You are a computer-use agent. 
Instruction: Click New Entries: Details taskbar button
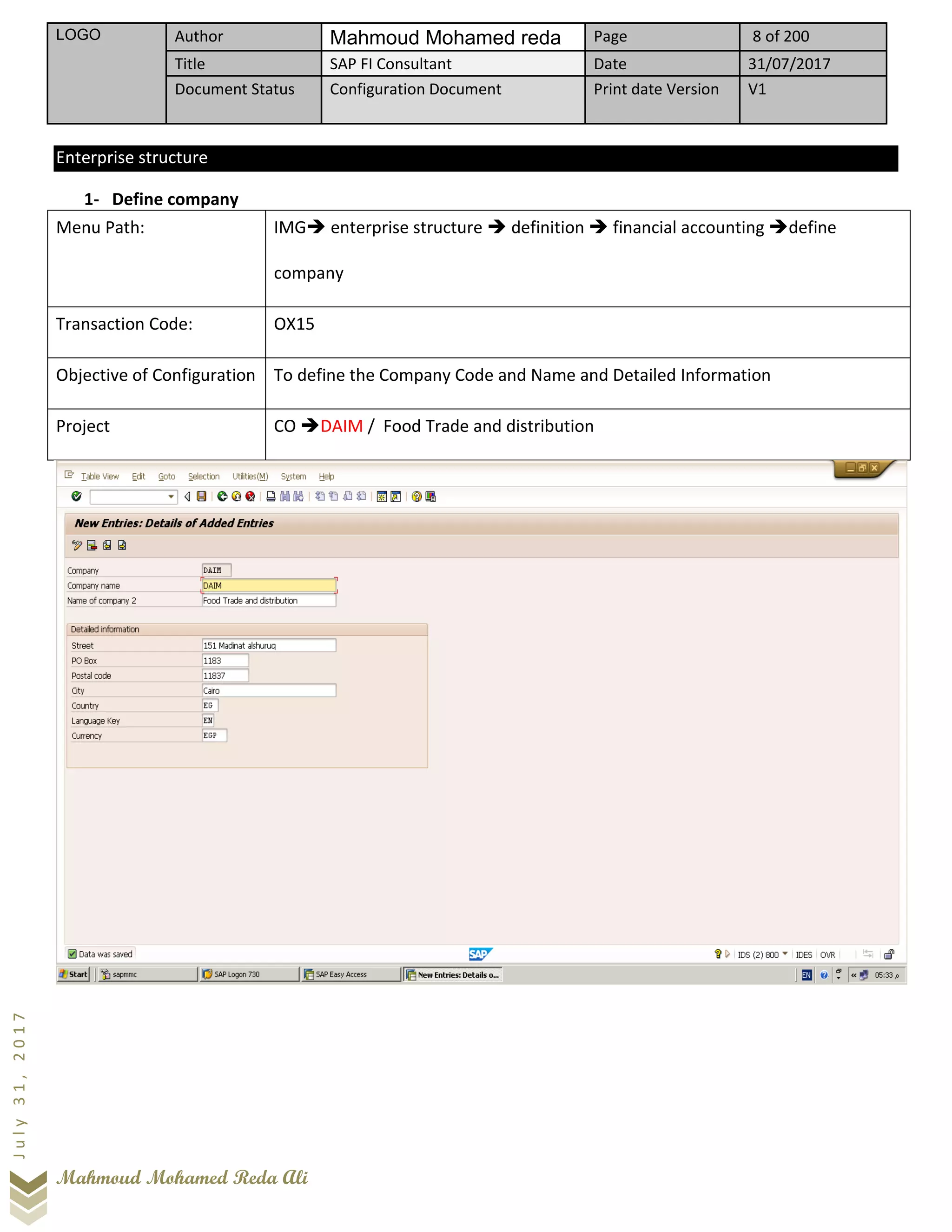point(453,974)
